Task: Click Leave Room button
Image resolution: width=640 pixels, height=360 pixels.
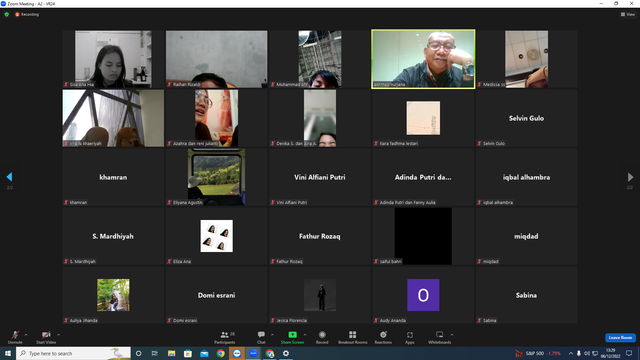Action: tap(620, 338)
